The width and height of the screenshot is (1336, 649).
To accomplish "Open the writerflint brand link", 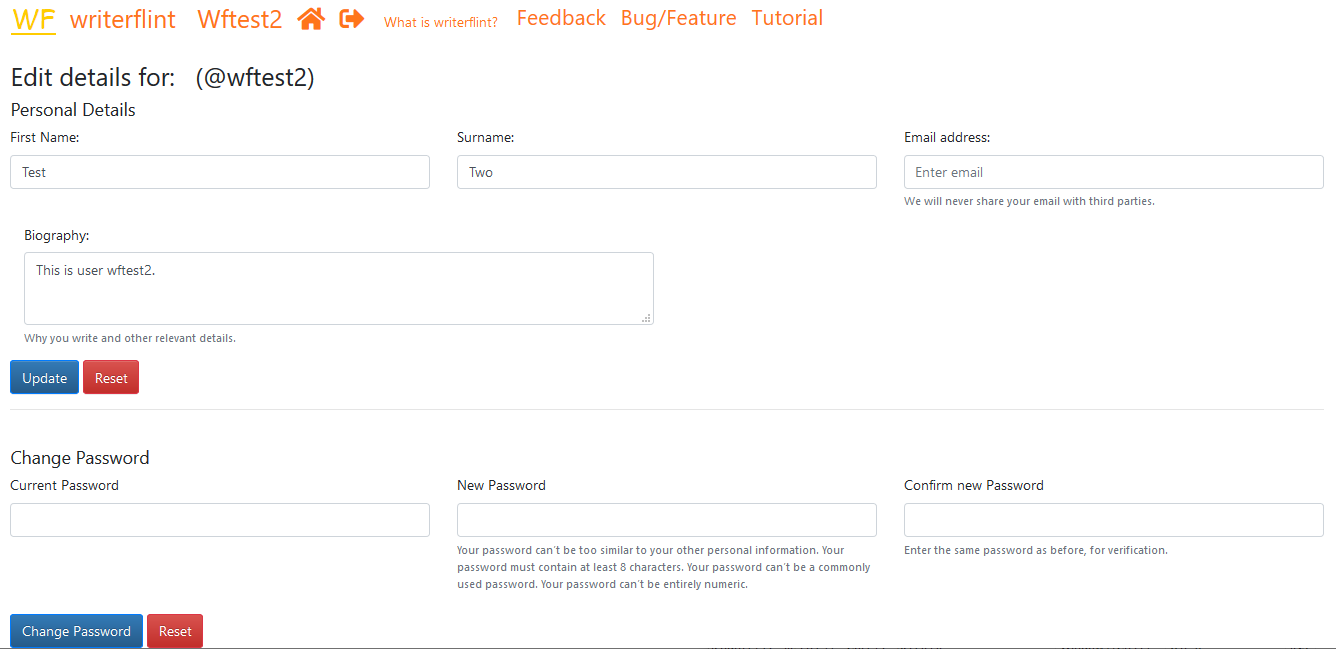I will pos(123,19).
